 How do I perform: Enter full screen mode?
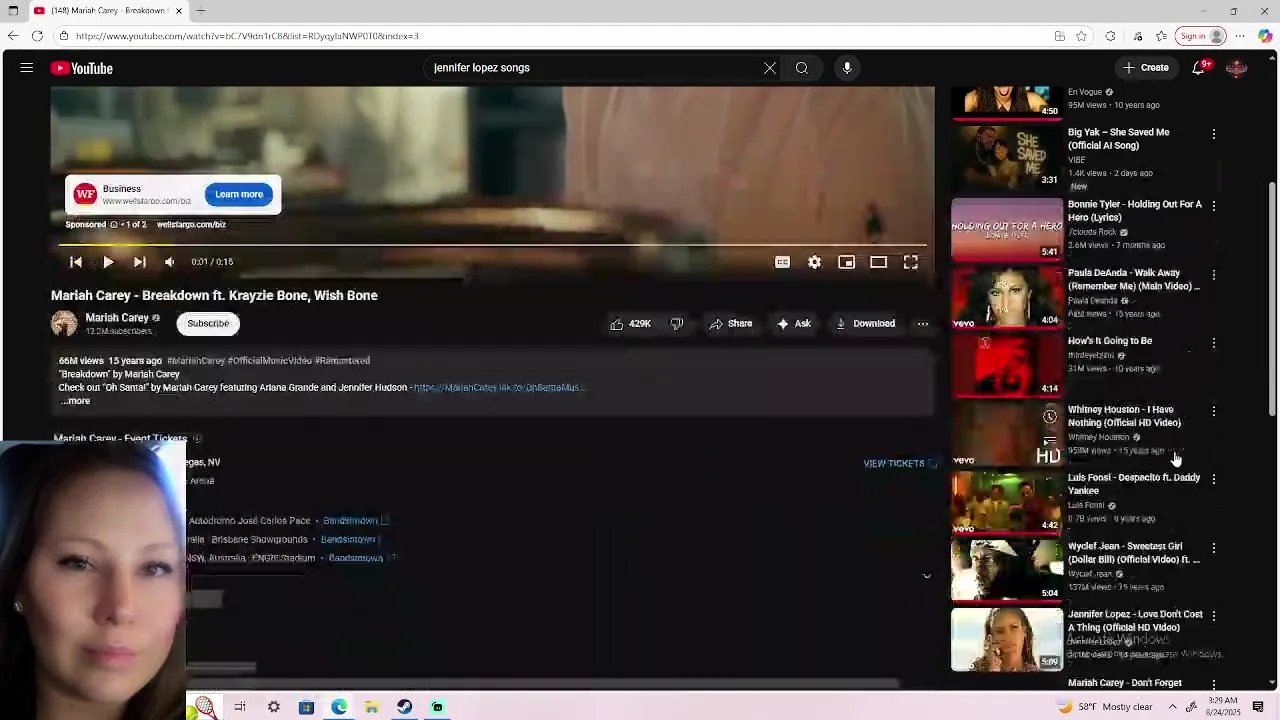point(911,262)
